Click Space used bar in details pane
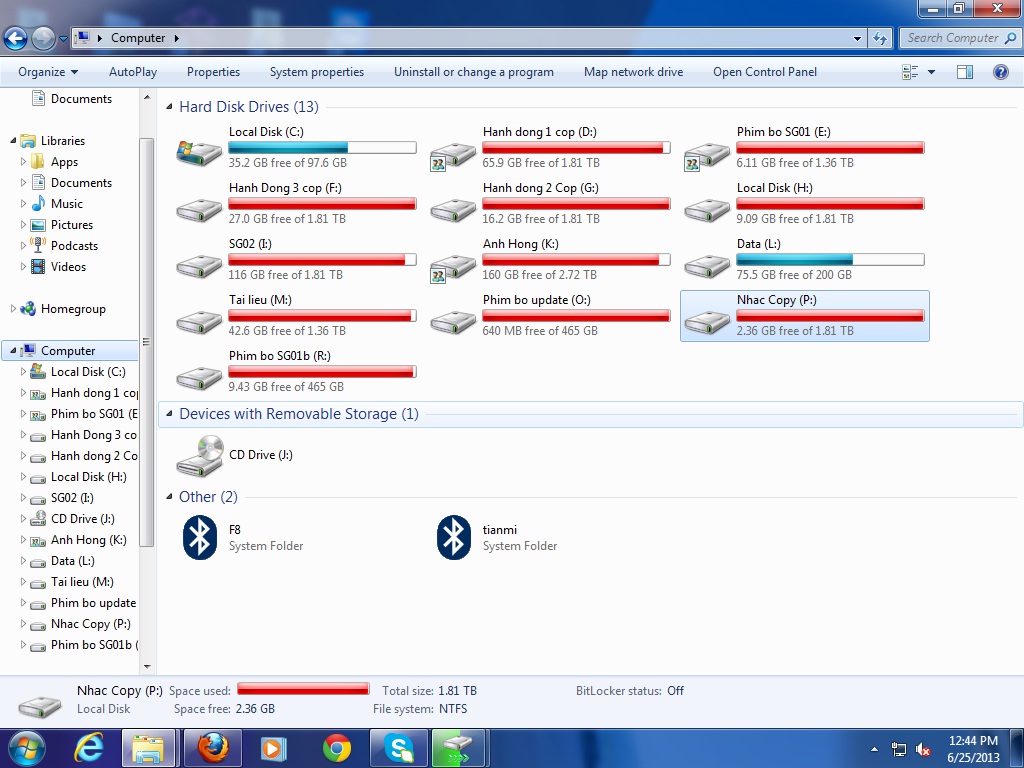This screenshot has height=768, width=1024. click(303, 689)
